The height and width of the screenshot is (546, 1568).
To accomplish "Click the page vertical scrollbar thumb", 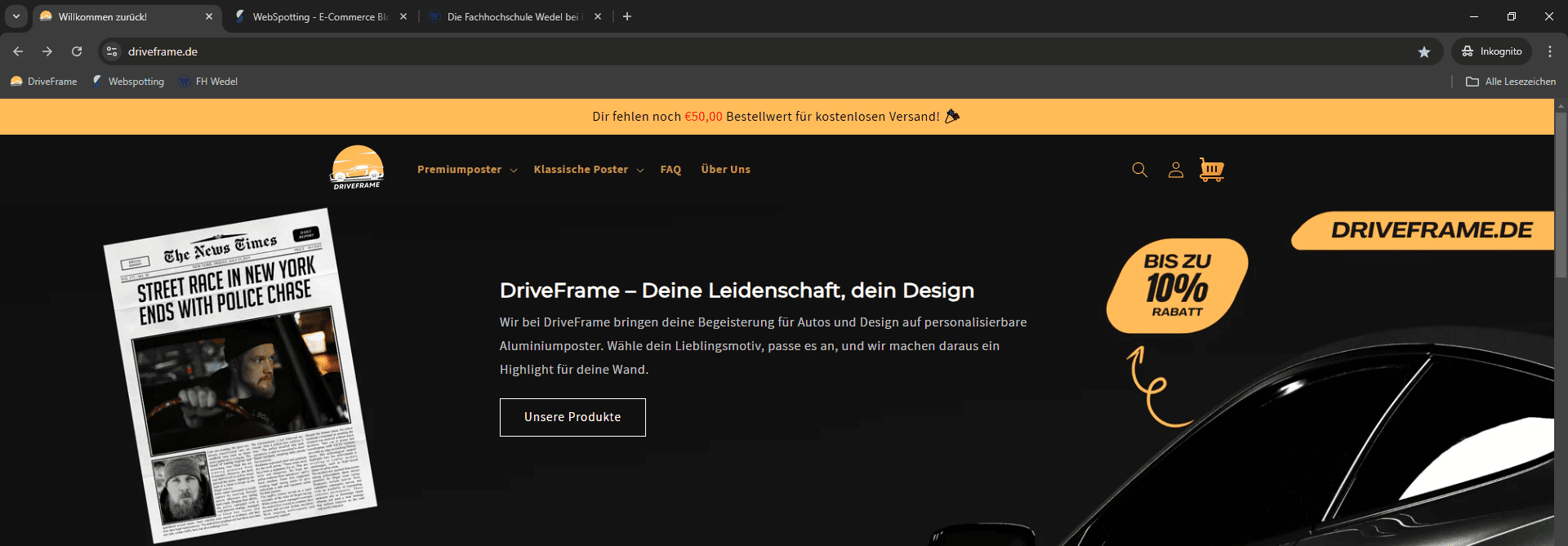I will pos(1561,194).
